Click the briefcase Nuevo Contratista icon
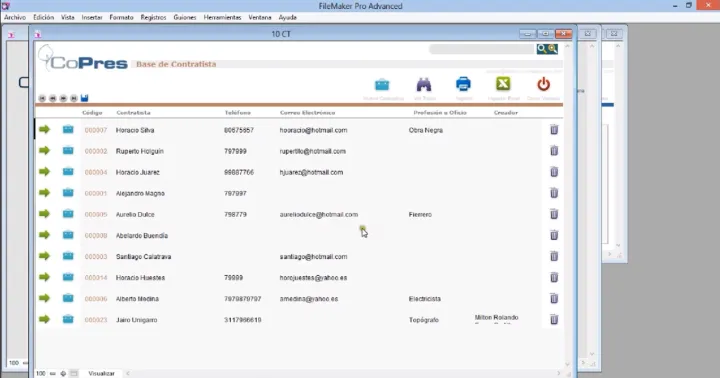Viewport: 720px width, 378px height. pyautogui.click(x=382, y=85)
